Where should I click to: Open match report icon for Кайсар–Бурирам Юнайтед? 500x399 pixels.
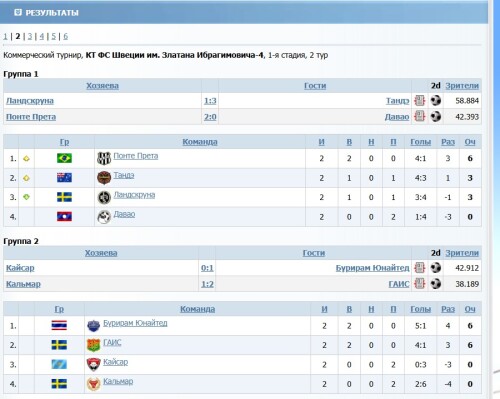point(420,268)
